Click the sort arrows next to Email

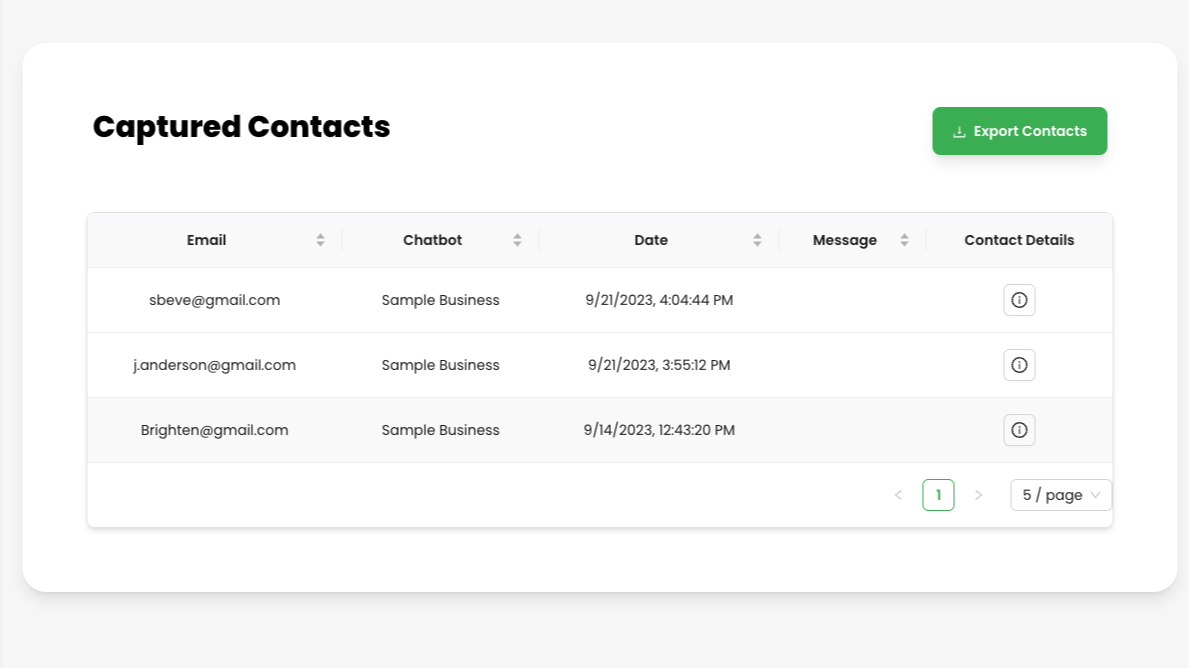point(320,239)
